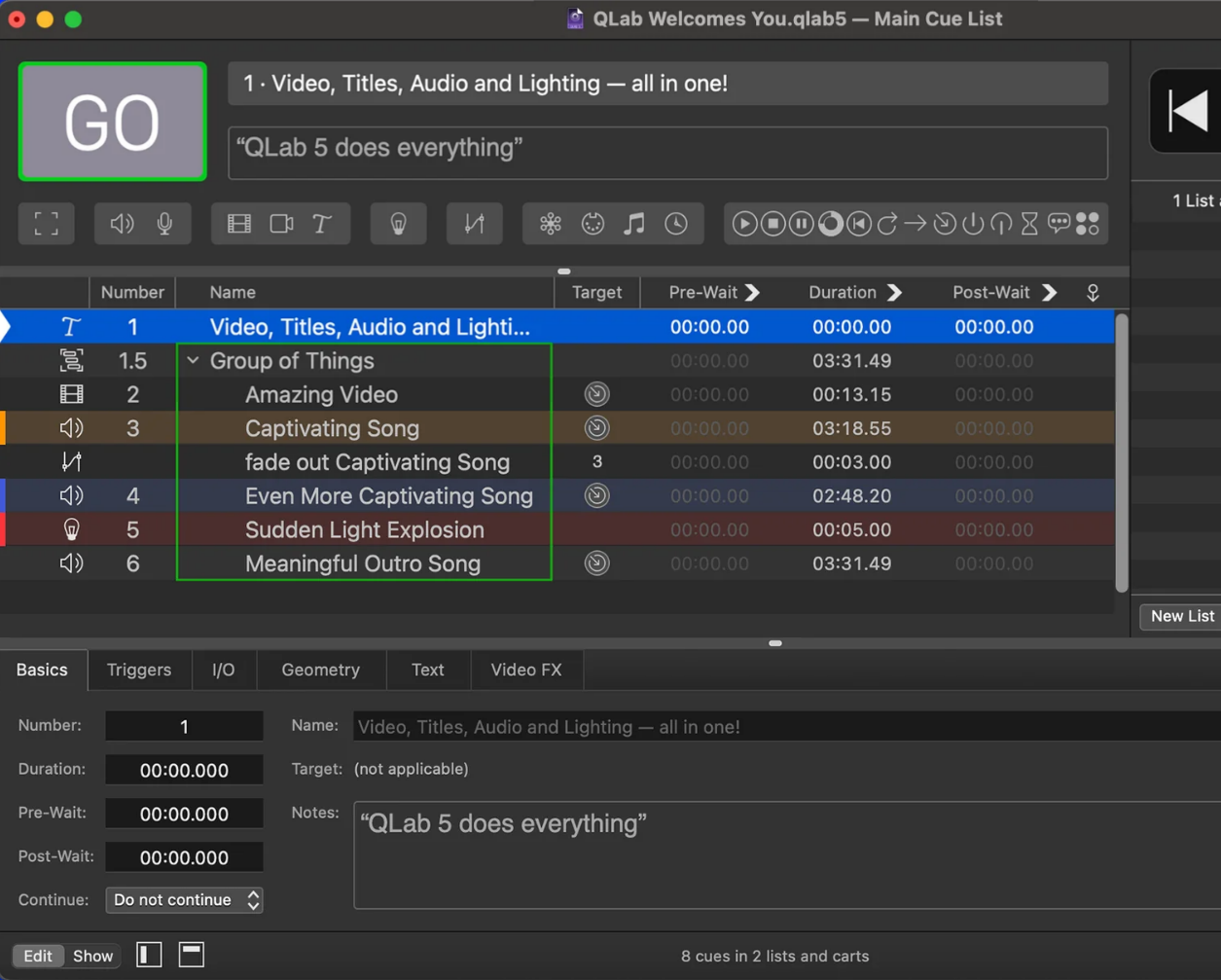Screen dimensions: 1221x980
Task: Add a Memo cue (speech bubble)
Action: click(x=1059, y=224)
